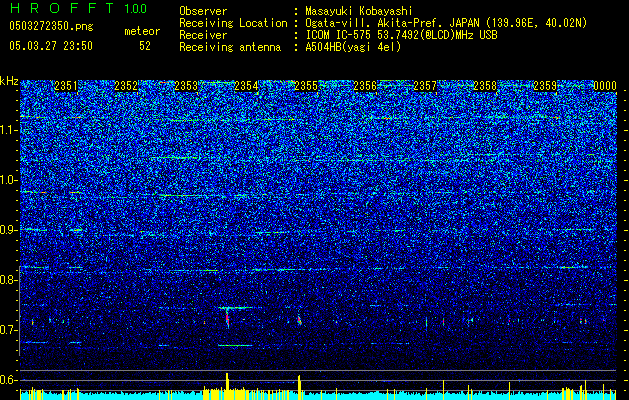Click the meteor echo just before 2355
Image resolution: width=629 pixels, height=400 pixels.
pos(299,320)
